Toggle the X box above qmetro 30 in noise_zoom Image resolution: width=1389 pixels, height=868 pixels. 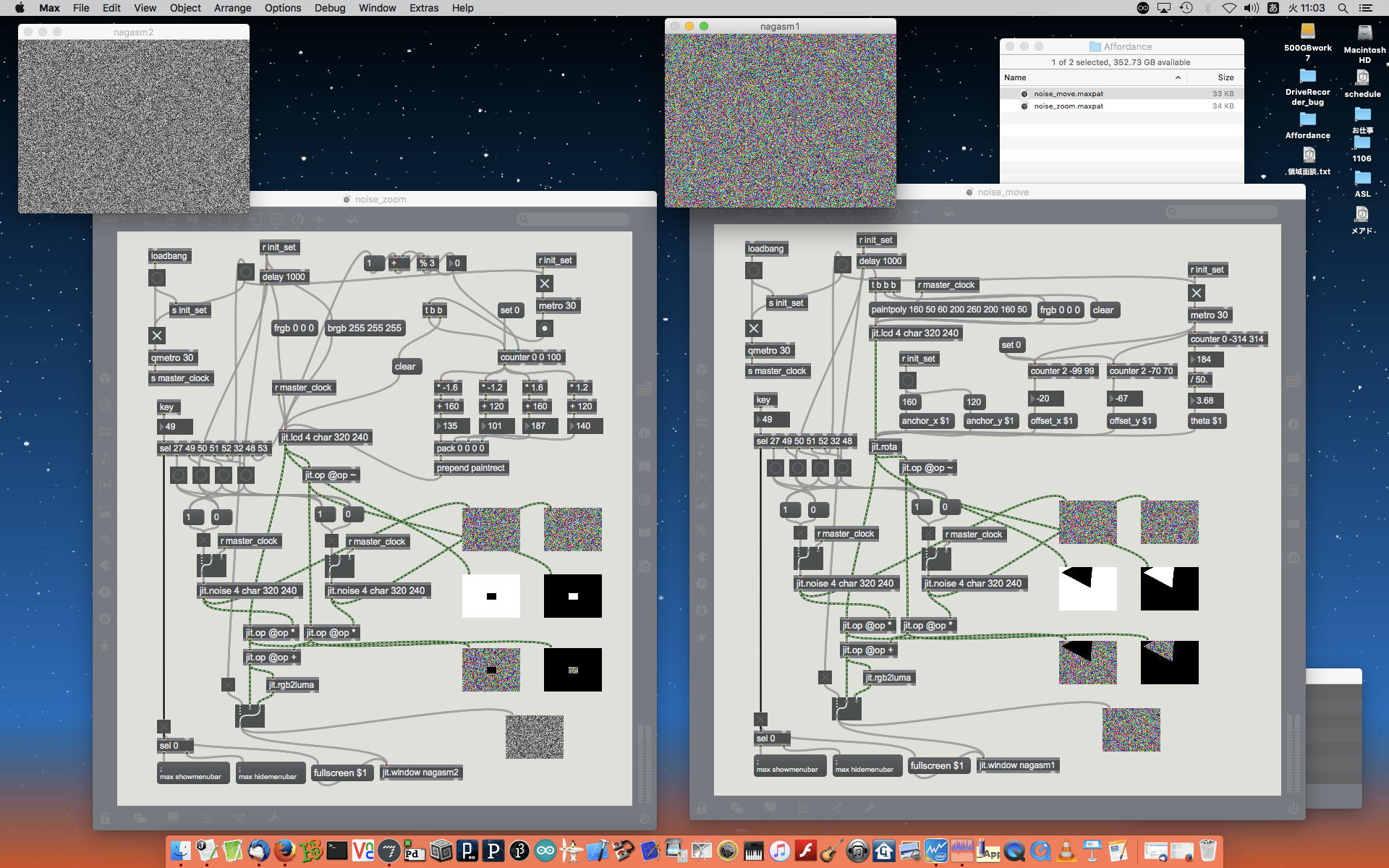[157, 336]
